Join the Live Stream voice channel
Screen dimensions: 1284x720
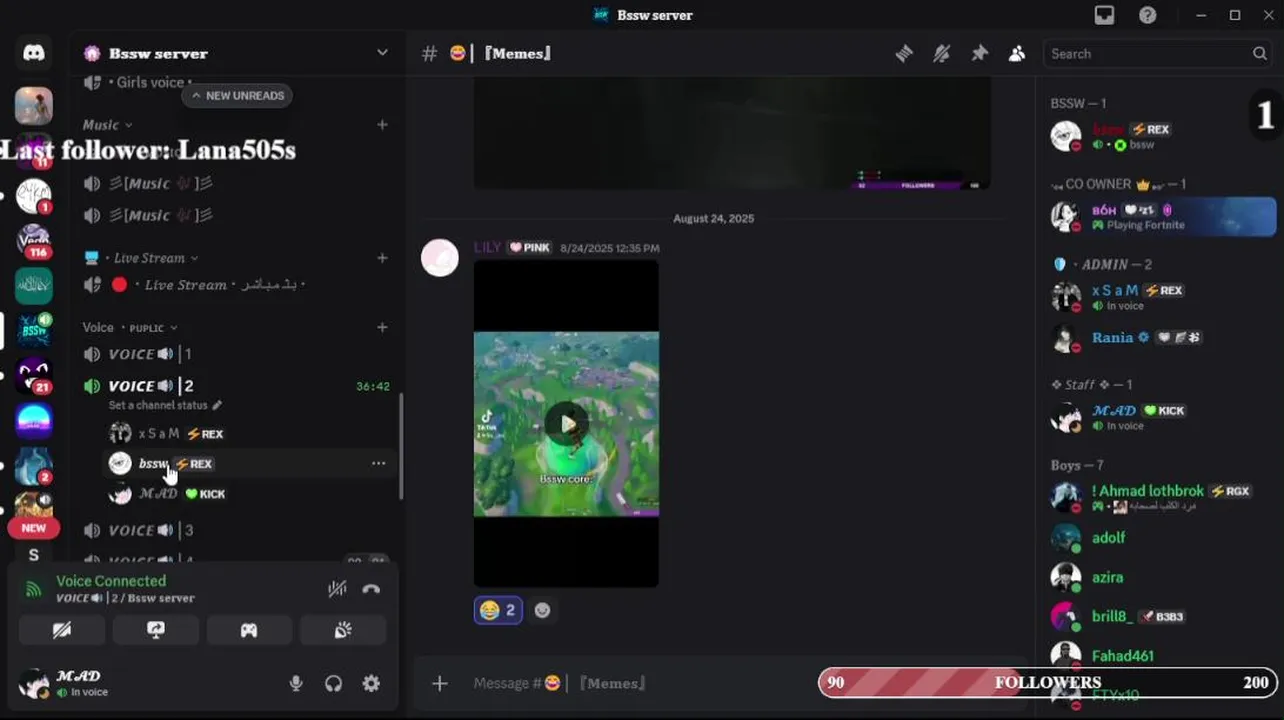(x=236, y=285)
